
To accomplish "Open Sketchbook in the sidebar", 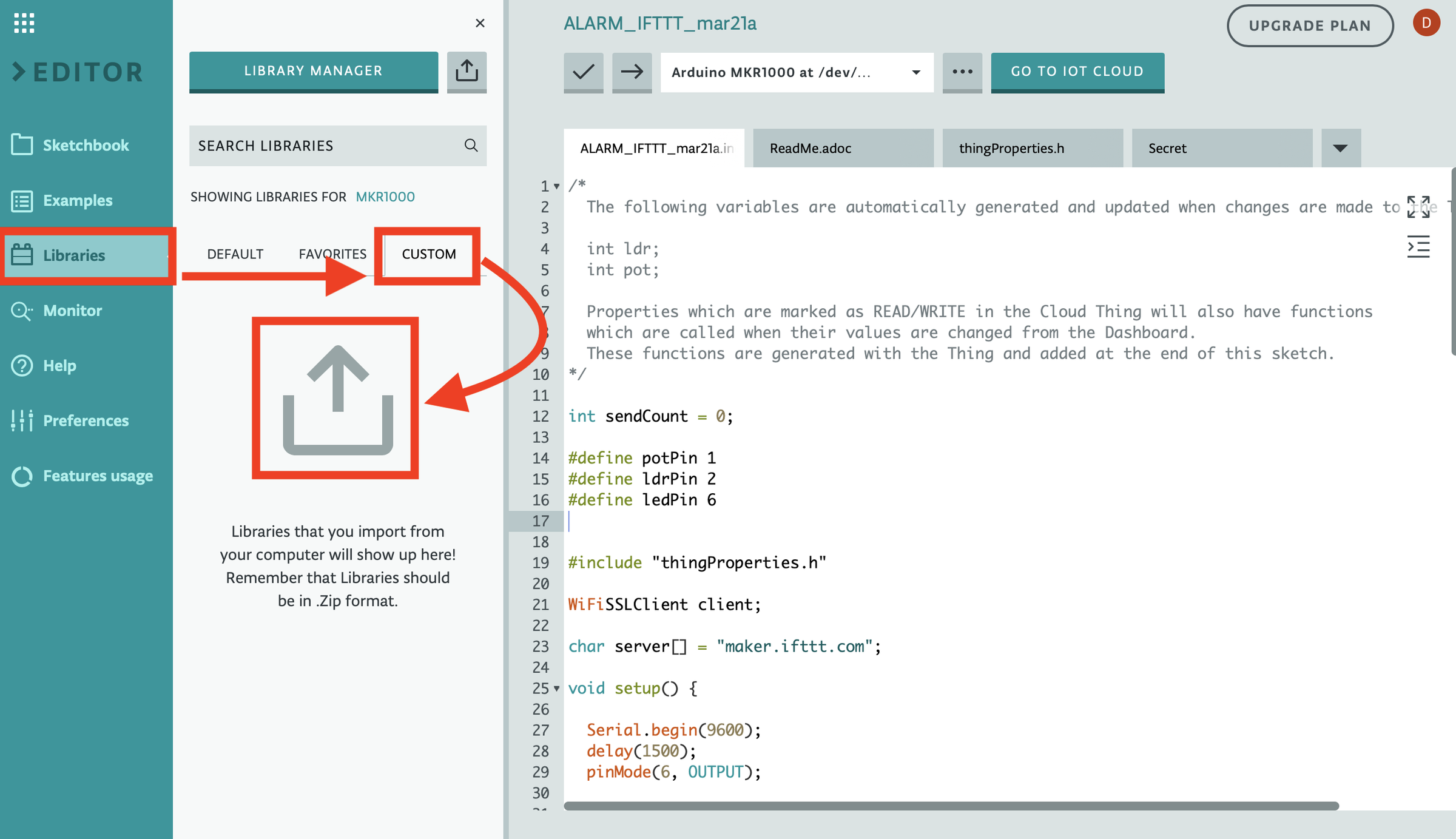I will [x=86, y=145].
